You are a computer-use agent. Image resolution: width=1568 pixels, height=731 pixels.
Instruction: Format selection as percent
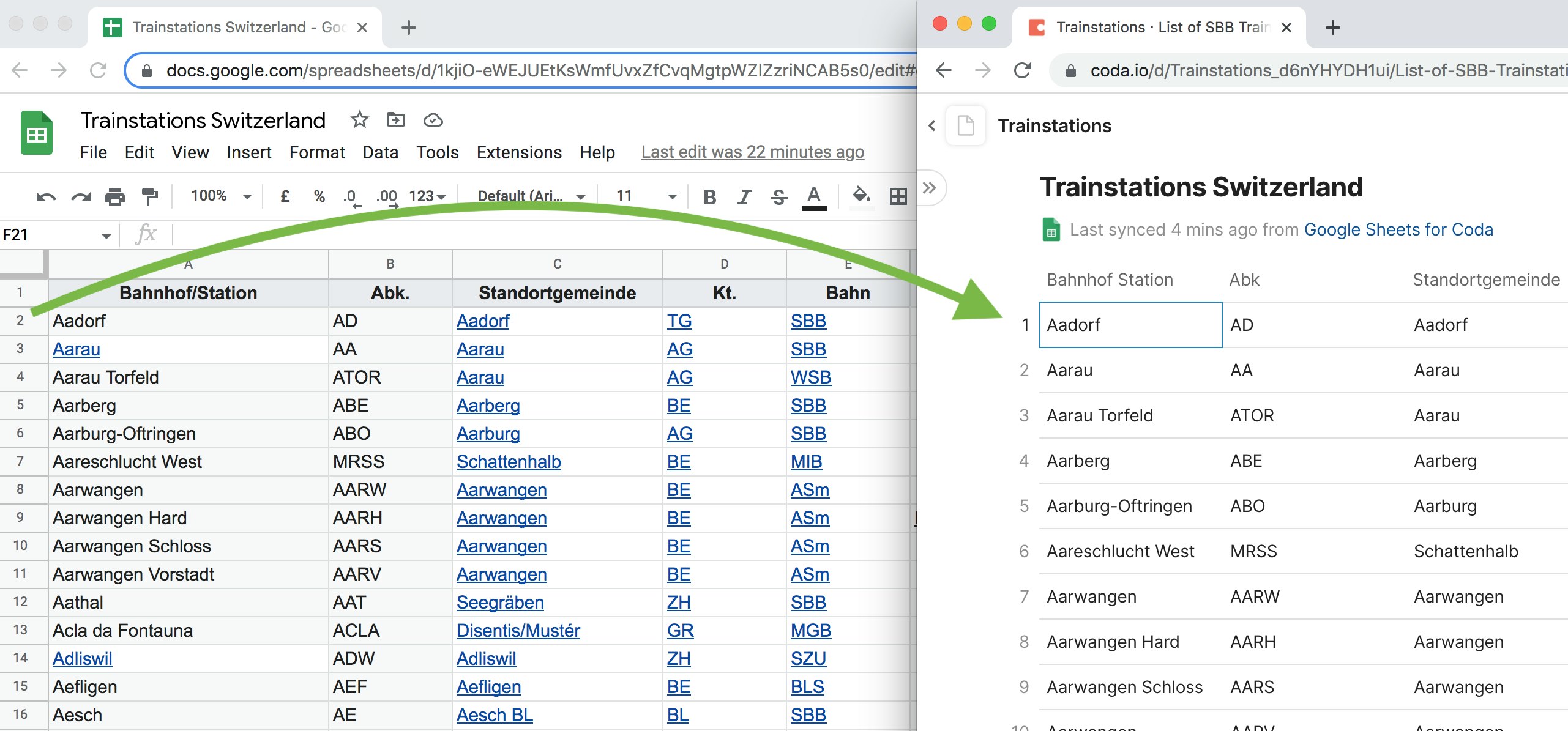[x=318, y=196]
